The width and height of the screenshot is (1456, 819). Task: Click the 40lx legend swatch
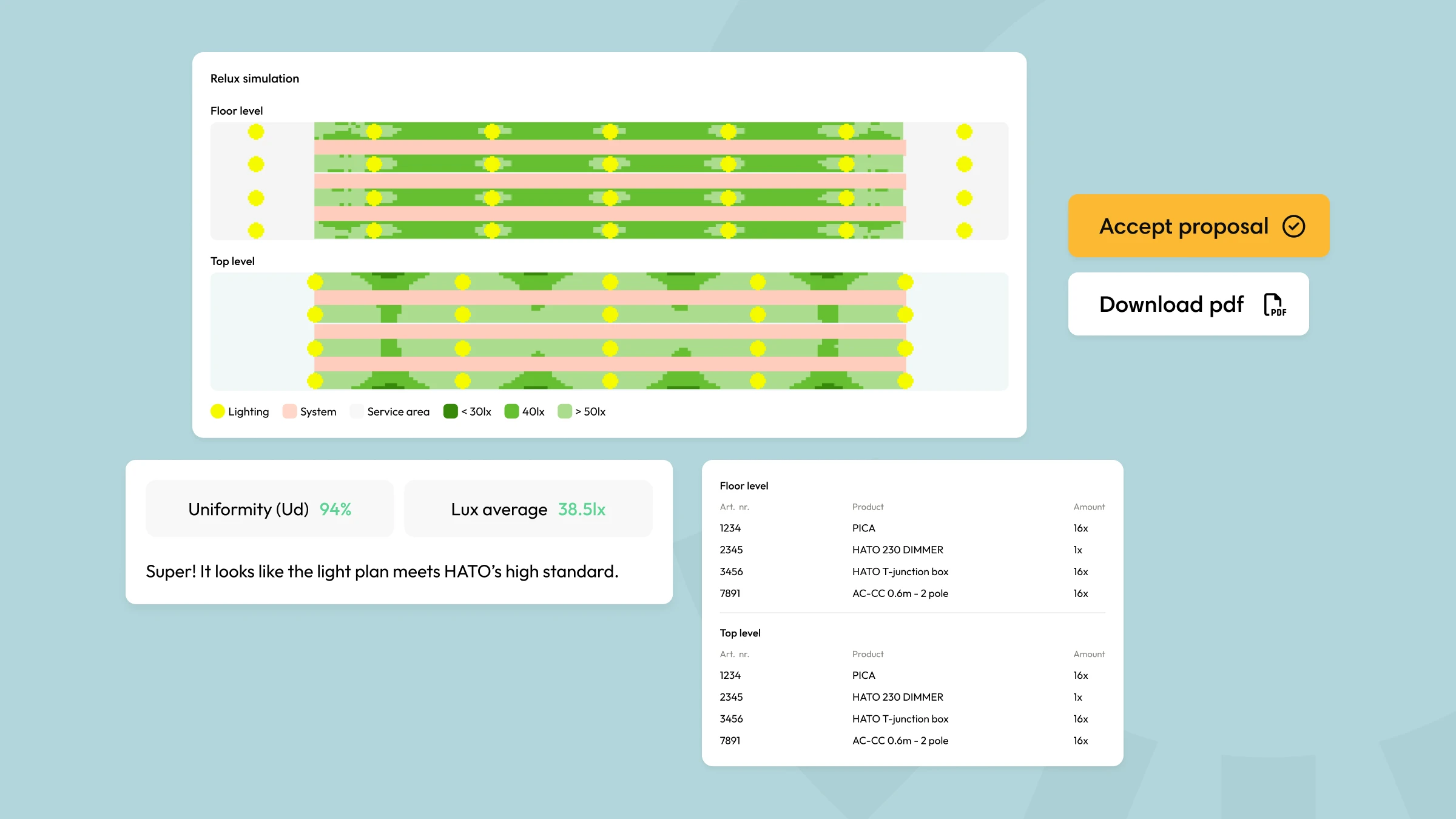click(x=511, y=411)
